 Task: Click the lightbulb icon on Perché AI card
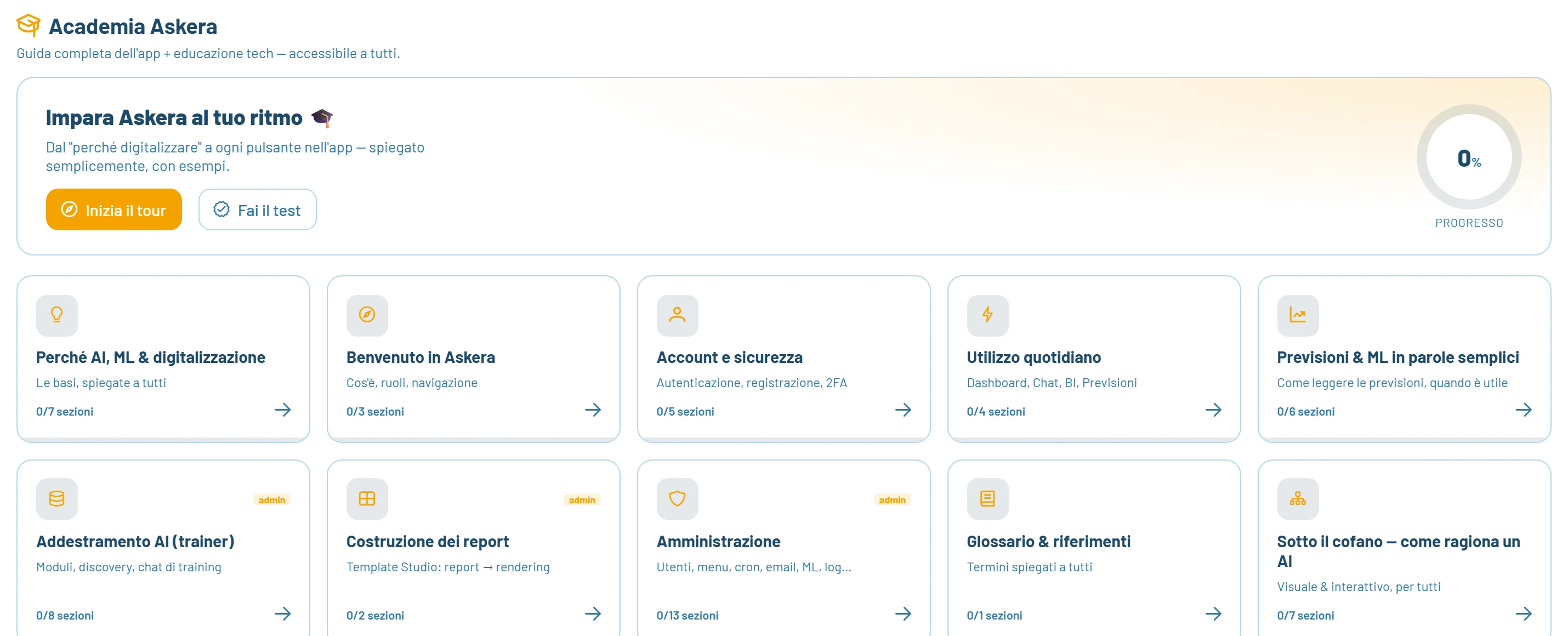[x=56, y=315]
